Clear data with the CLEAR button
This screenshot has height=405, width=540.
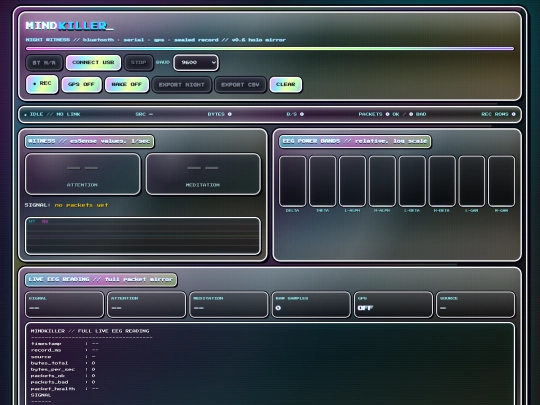pyautogui.click(x=286, y=84)
